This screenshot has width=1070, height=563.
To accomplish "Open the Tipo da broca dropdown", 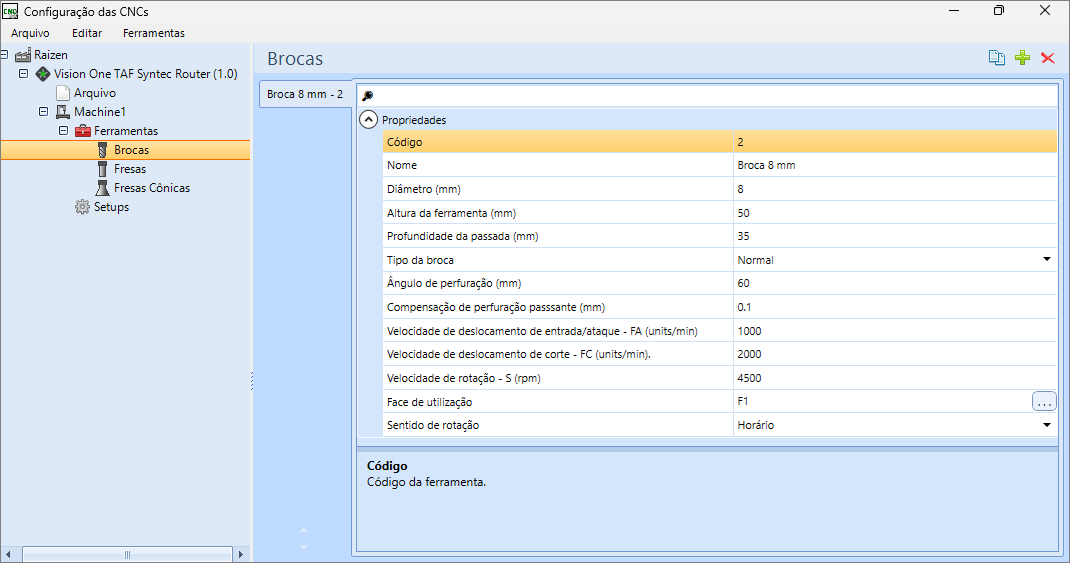I will click(x=1047, y=259).
